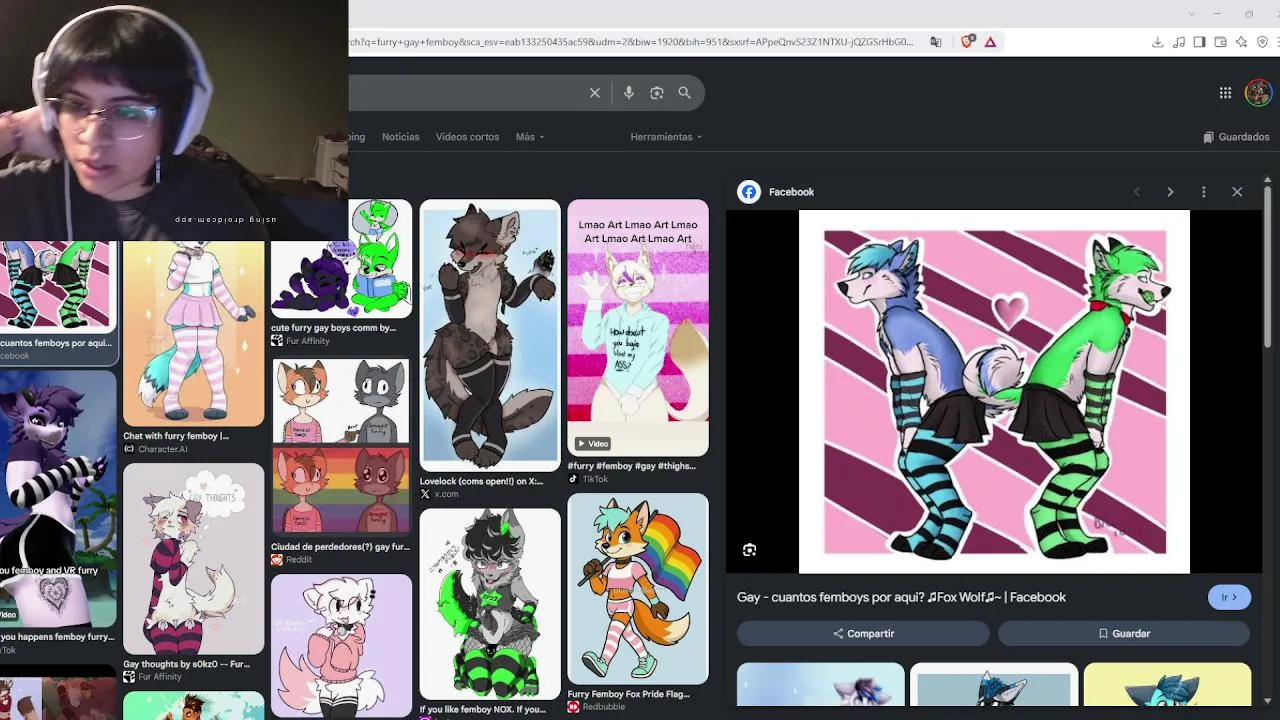Open the 'Furry Femboy Fox Pride Flag' Redbubble thumbnail
Image resolution: width=1280 pixels, height=720 pixels.
pos(638,588)
